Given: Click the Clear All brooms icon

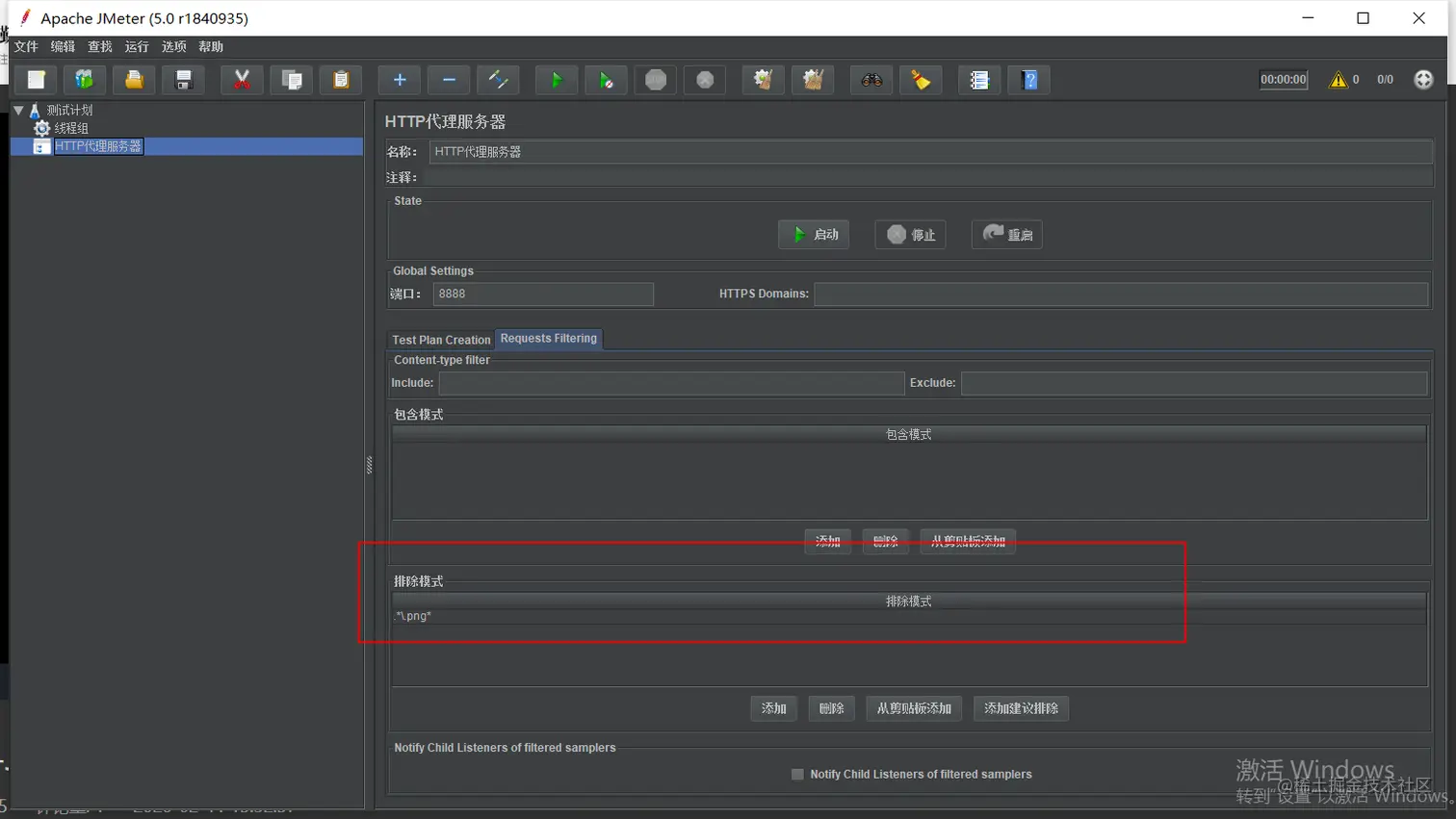Looking at the screenshot, I should click(x=813, y=80).
